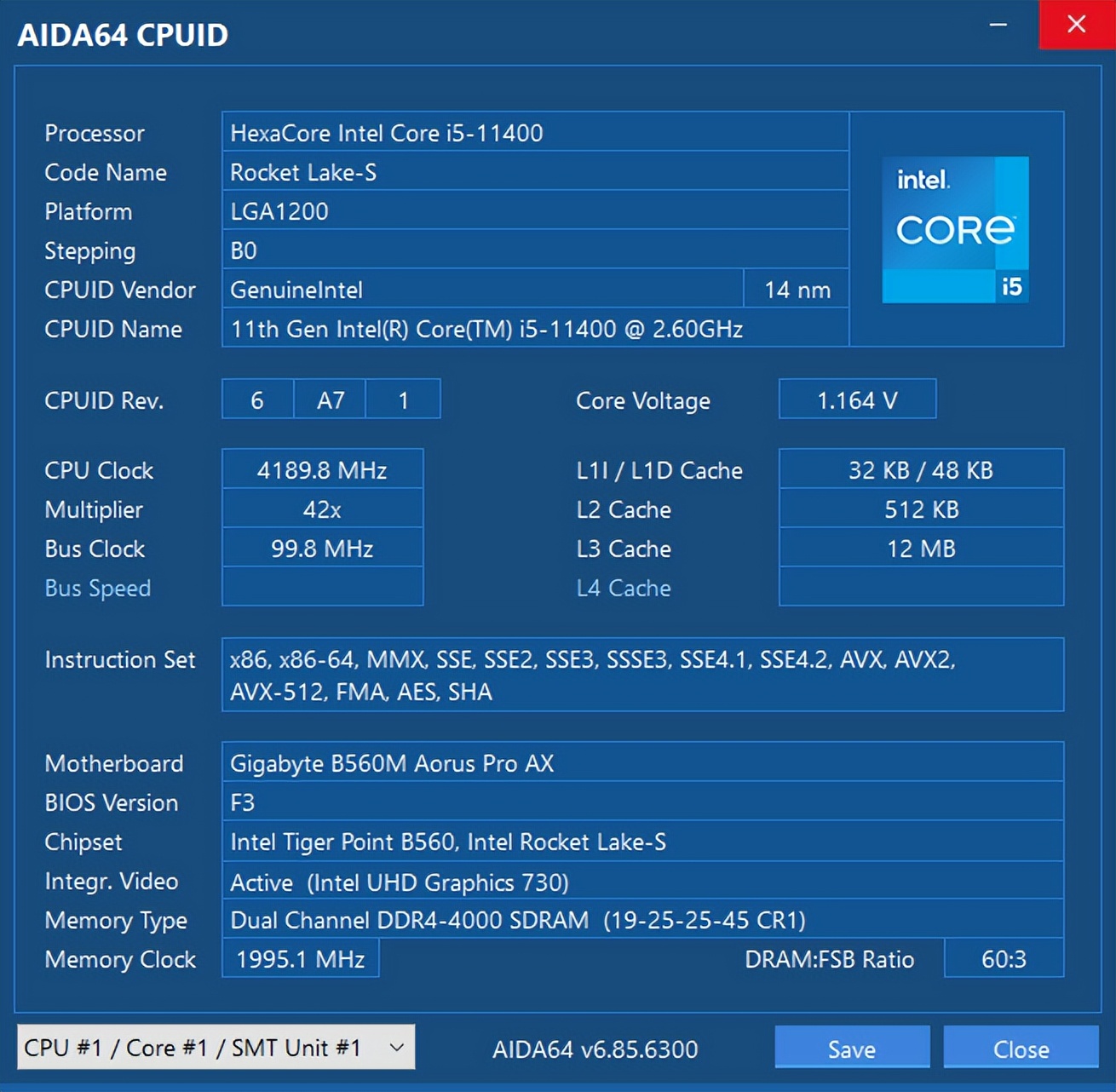The image size is (1116, 1092).
Task: Click the Motherboard field showing Gigabyte B560M
Action: click(643, 763)
